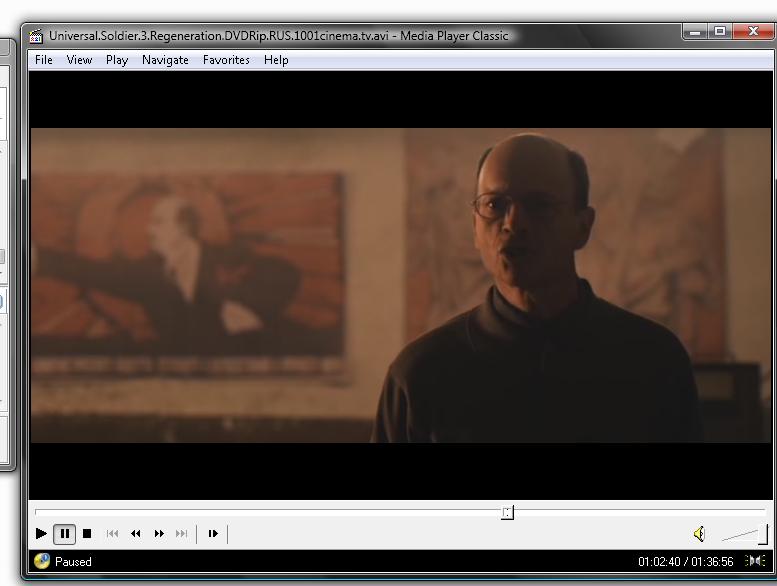Click the paused video frame
The image size is (777, 586).
click(x=400, y=285)
